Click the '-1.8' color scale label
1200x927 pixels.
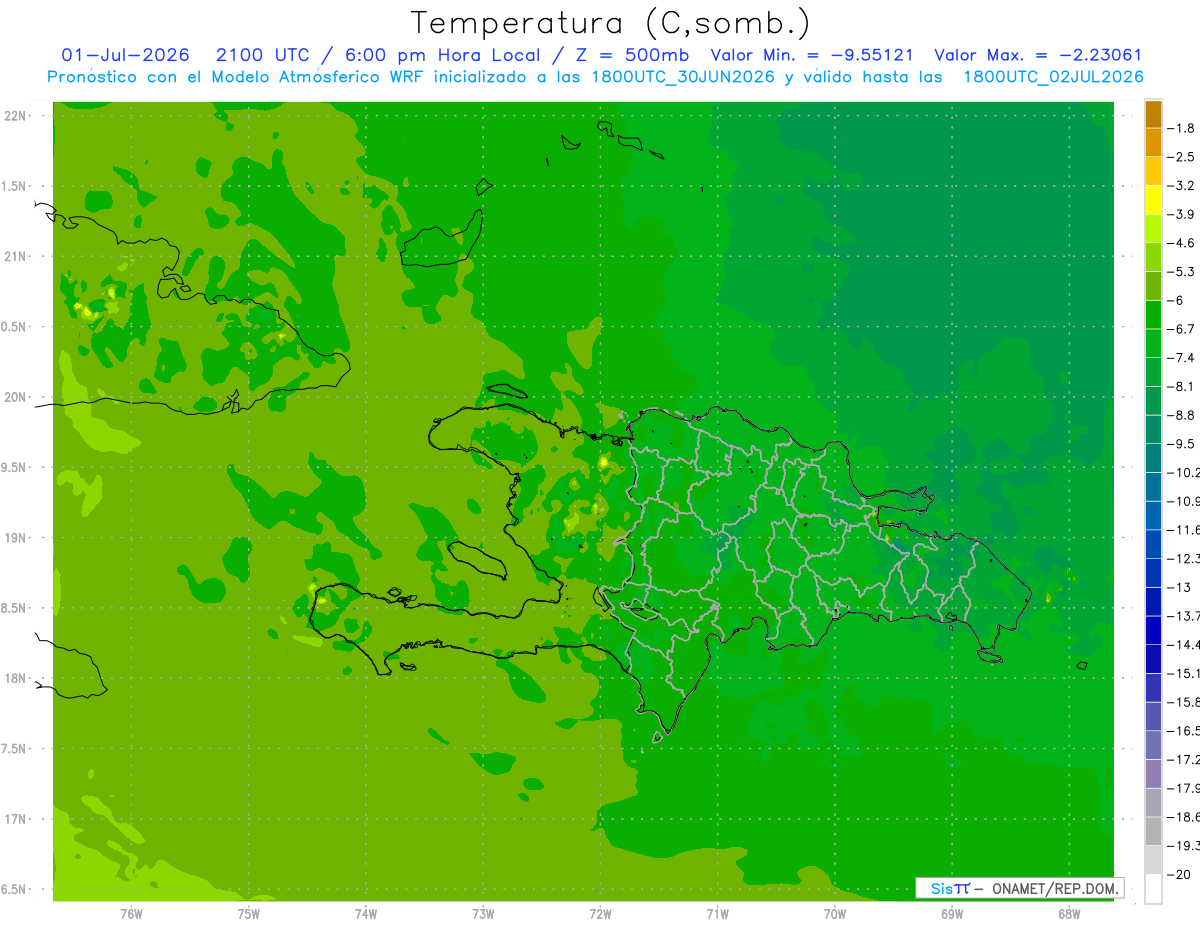[1182, 128]
